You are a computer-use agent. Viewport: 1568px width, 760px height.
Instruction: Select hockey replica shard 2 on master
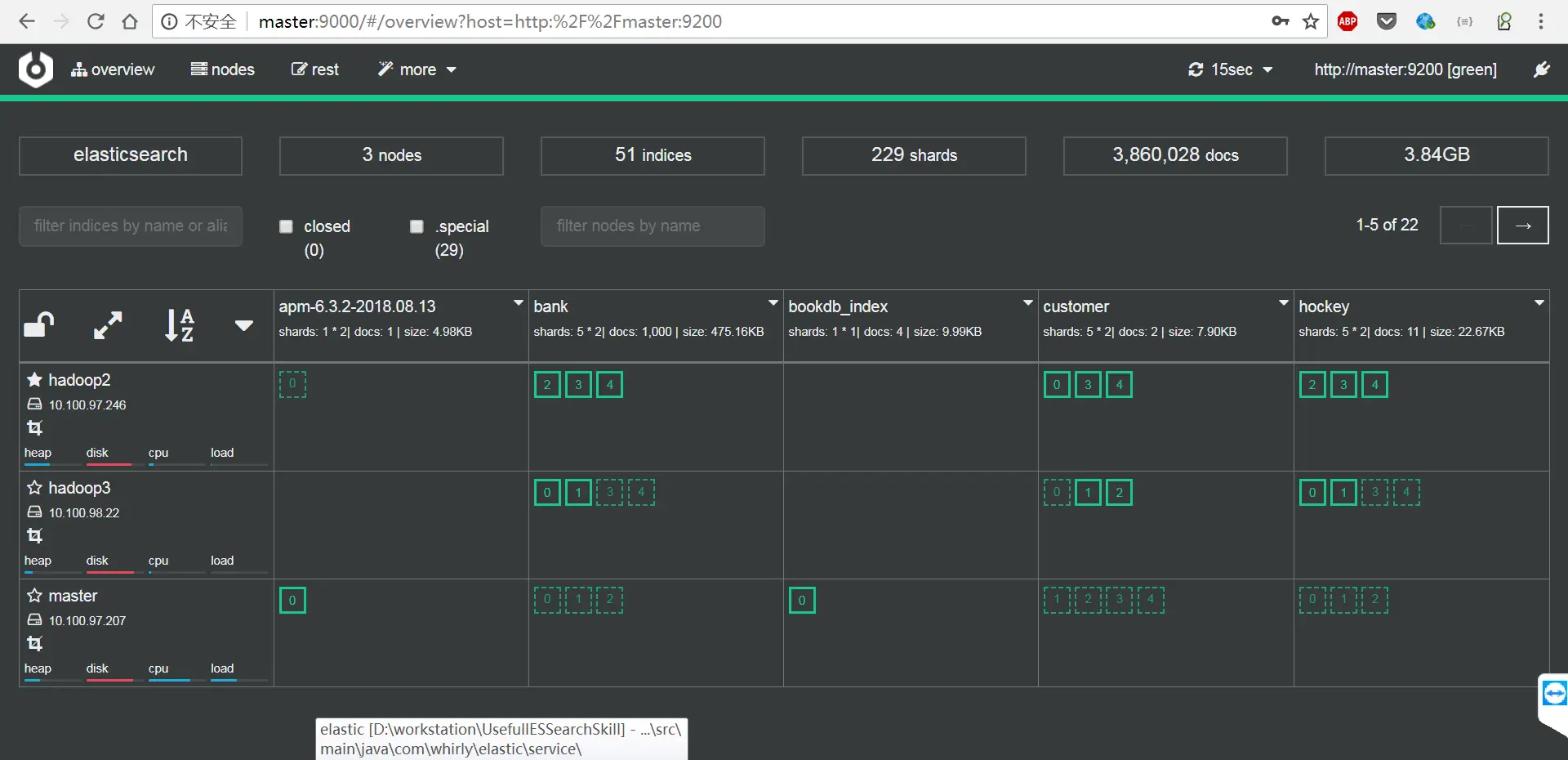(x=1374, y=601)
